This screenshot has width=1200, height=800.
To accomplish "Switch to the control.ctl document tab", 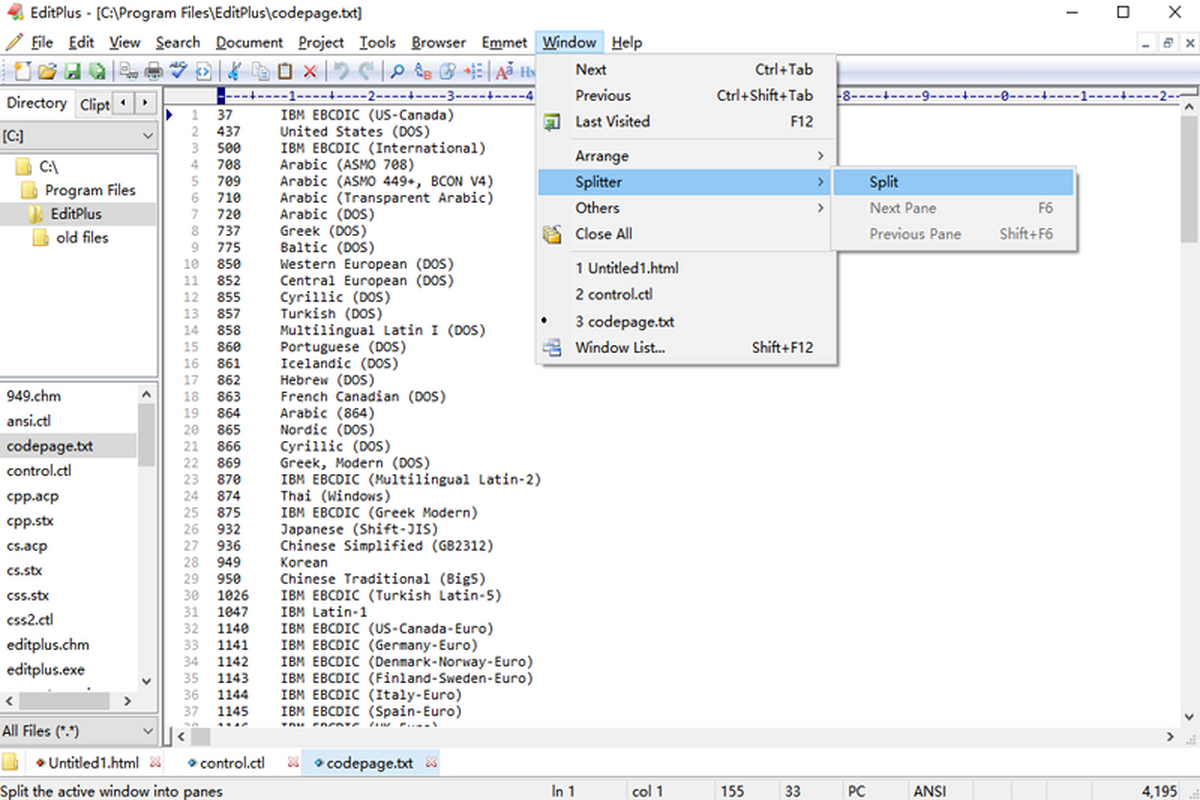I will click(x=232, y=763).
